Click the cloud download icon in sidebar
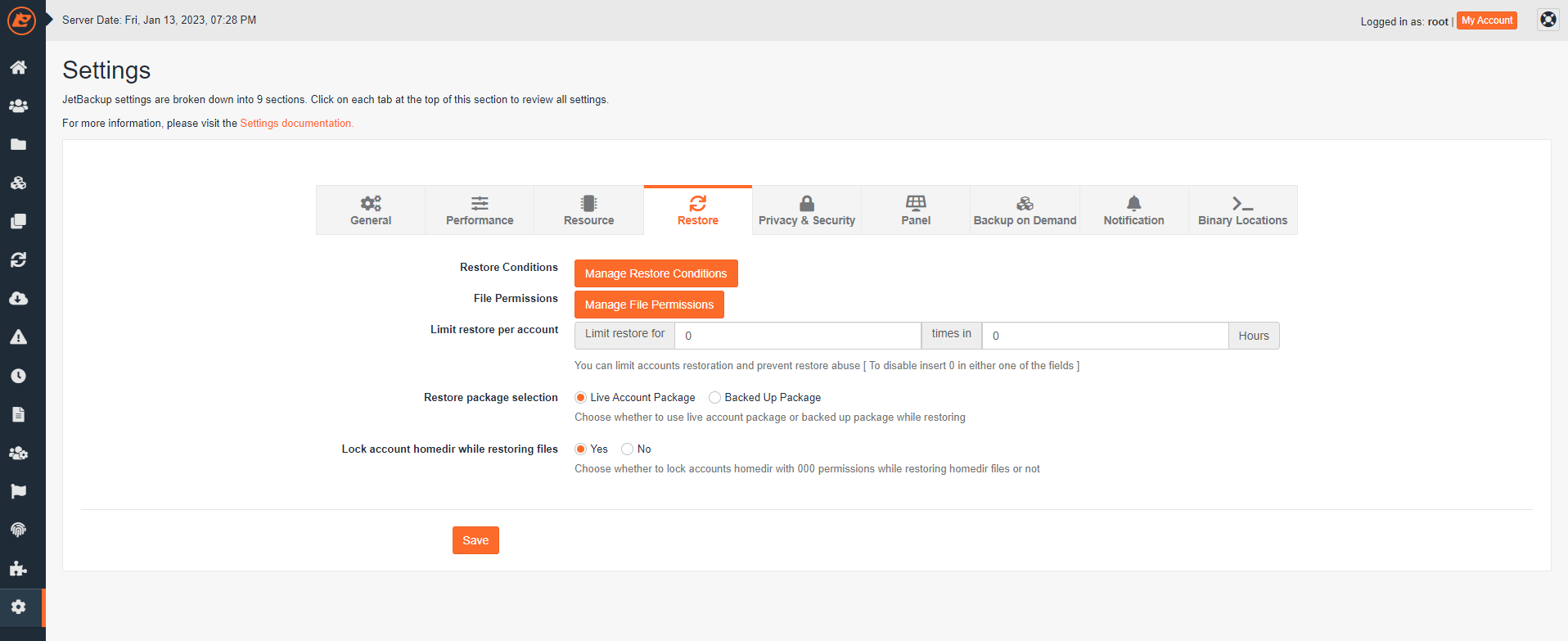This screenshot has width=1568, height=641. coord(18,299)
